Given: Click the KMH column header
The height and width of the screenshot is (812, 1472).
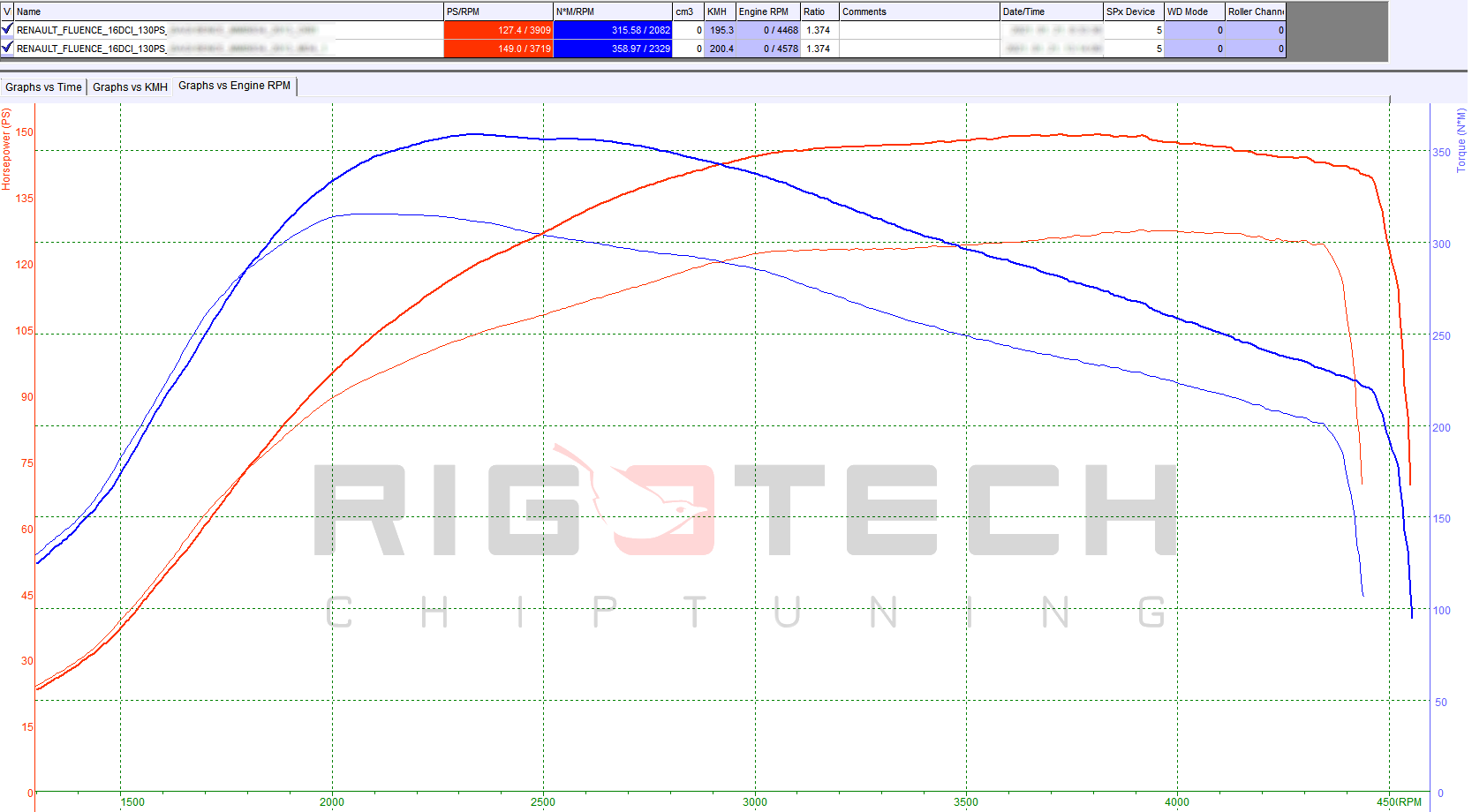Looking at the screenshot, I should coord(720,11).
